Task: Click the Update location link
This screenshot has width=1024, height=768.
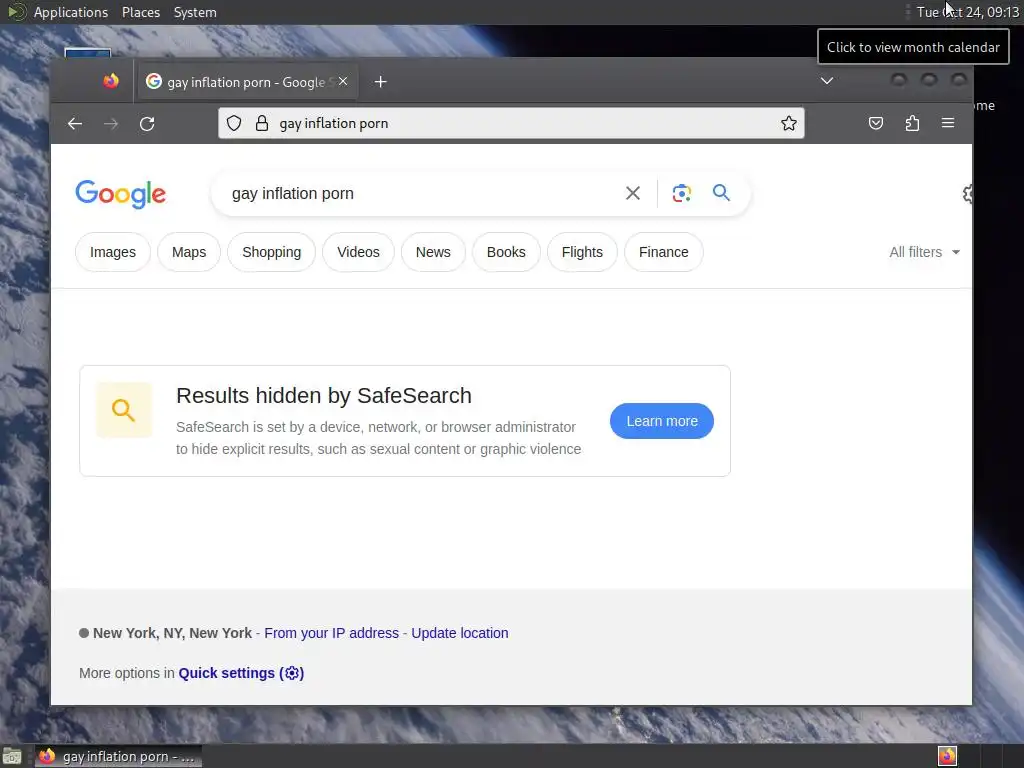Action: coord(460,633)
